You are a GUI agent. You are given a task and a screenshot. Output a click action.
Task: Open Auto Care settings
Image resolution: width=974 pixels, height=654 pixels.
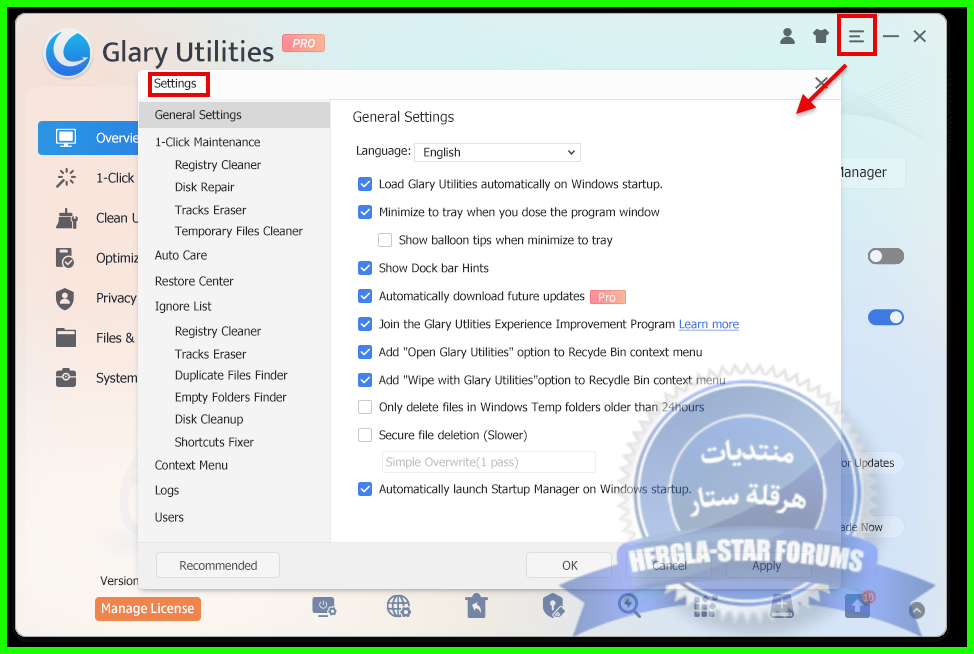181,255
